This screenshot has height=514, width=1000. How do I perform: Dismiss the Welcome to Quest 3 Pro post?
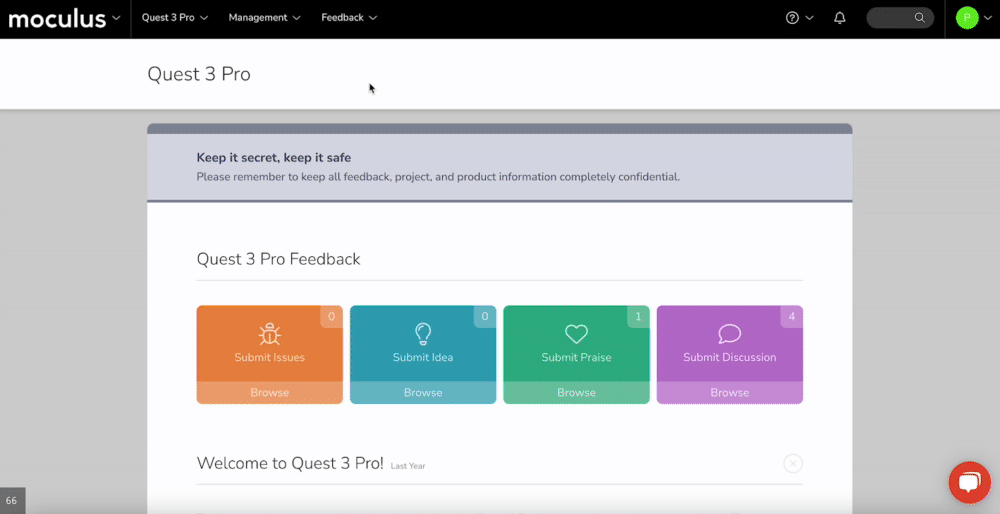(x=793, y=463)
